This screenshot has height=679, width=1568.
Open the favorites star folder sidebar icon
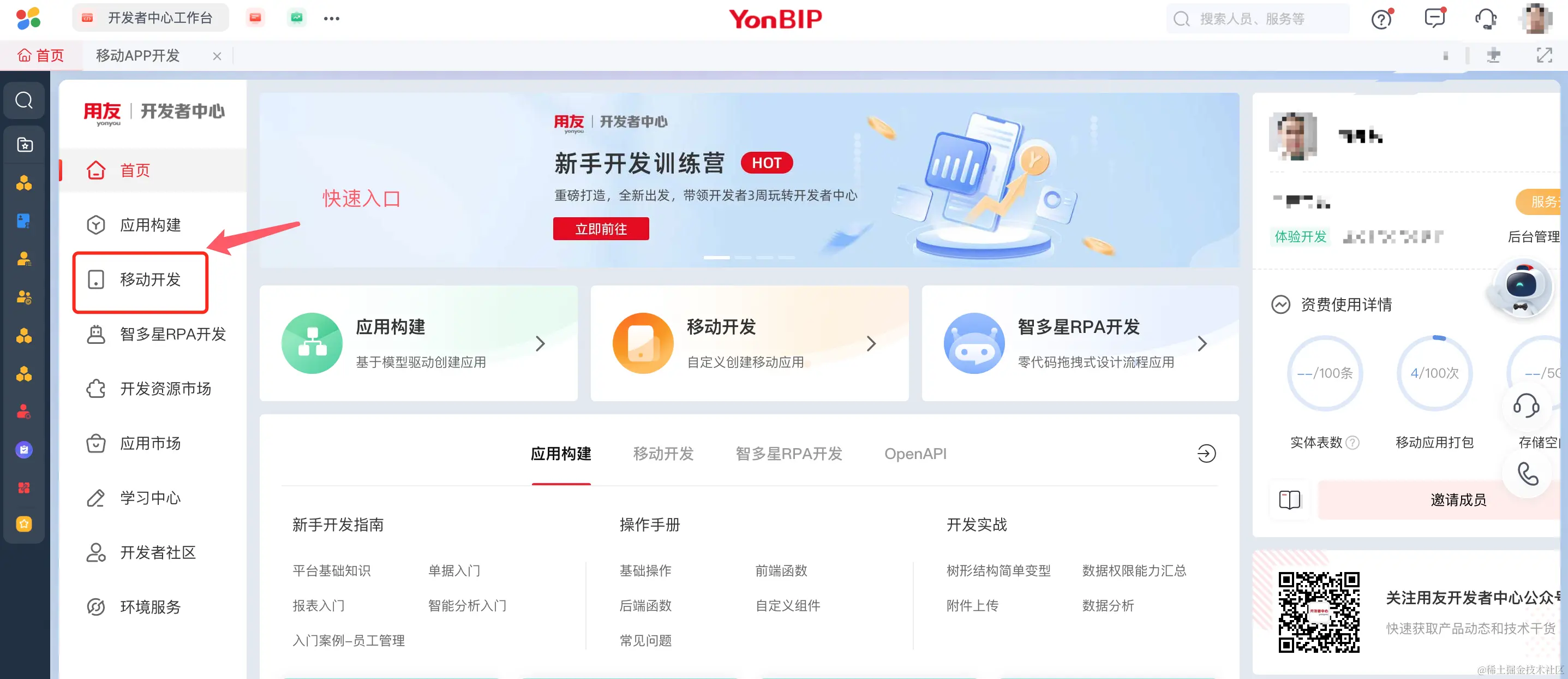[25, 144]
